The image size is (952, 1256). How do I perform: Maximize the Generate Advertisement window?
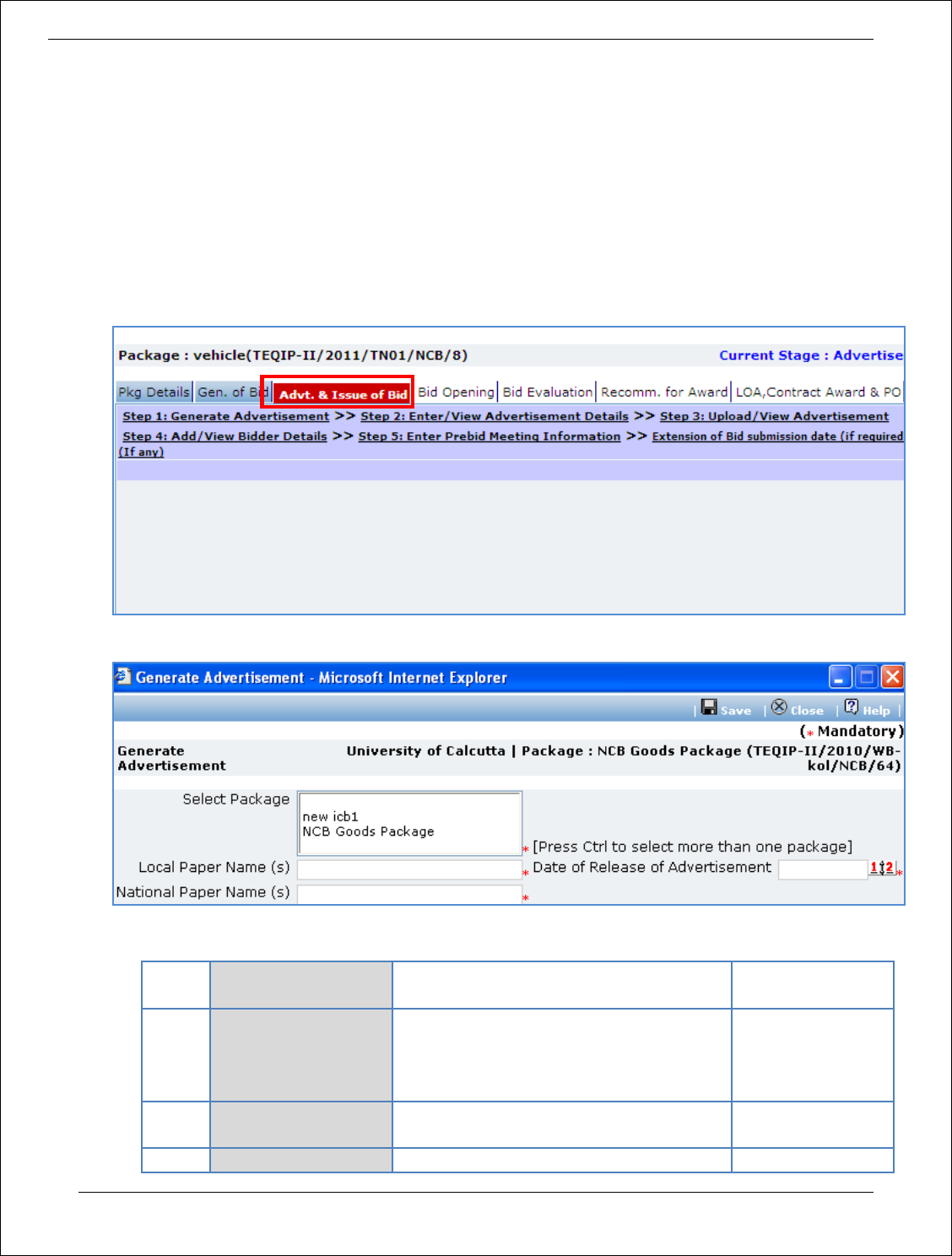click(x=866, y=677)
